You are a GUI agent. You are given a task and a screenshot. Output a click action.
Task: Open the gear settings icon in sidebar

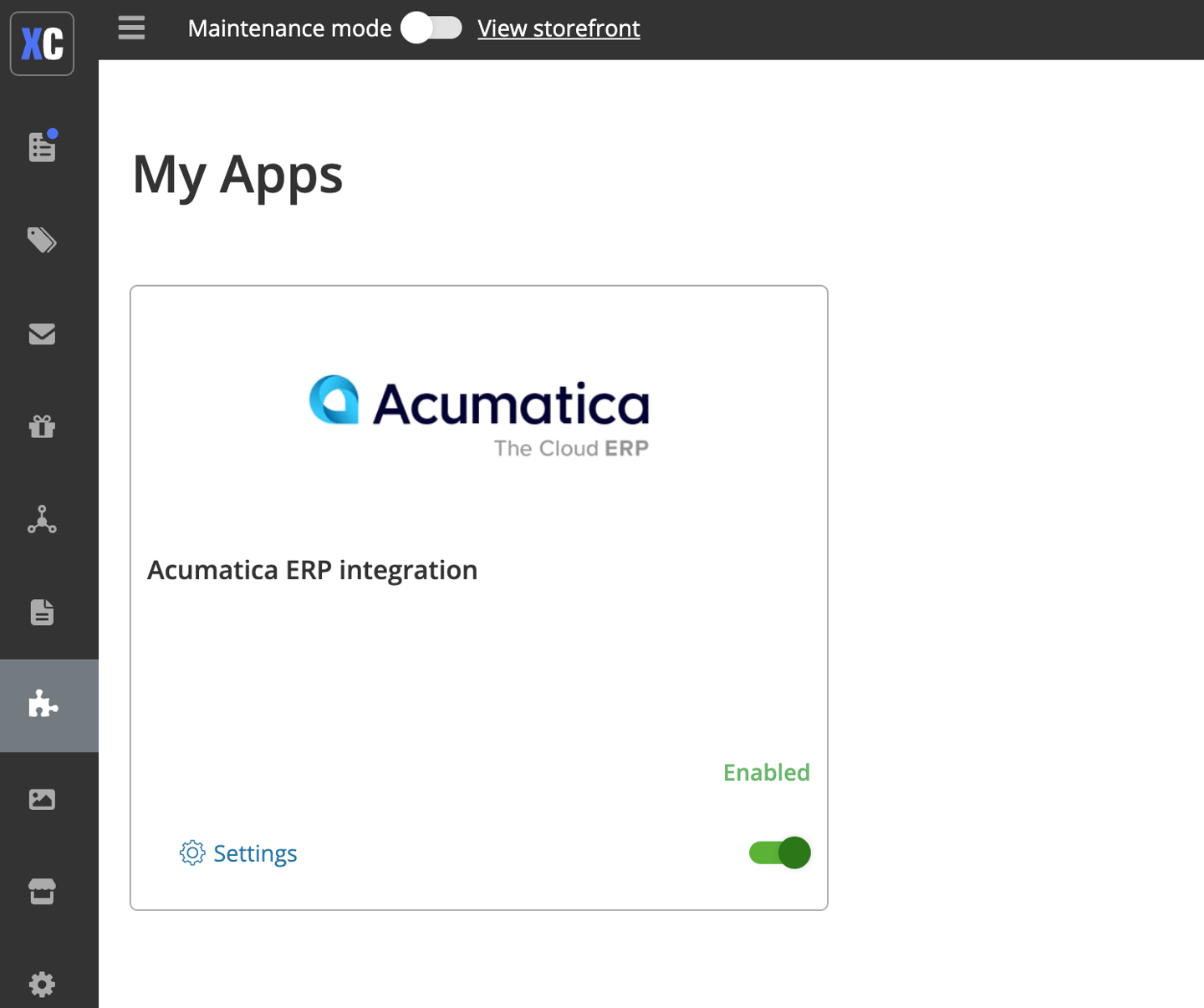point(42,985)
